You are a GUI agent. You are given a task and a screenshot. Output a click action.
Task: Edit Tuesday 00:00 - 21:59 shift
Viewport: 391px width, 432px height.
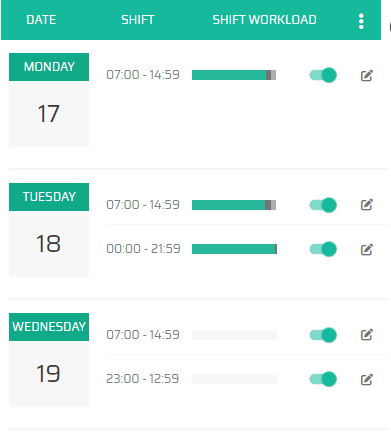coord(367,249)
